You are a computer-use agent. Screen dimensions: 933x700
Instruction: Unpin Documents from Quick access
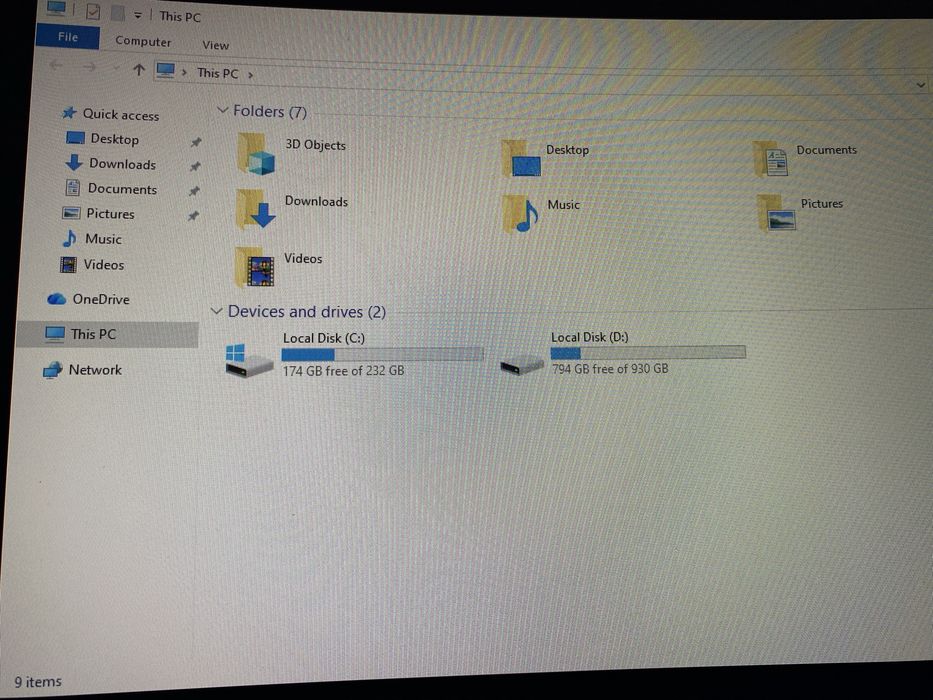194,191
